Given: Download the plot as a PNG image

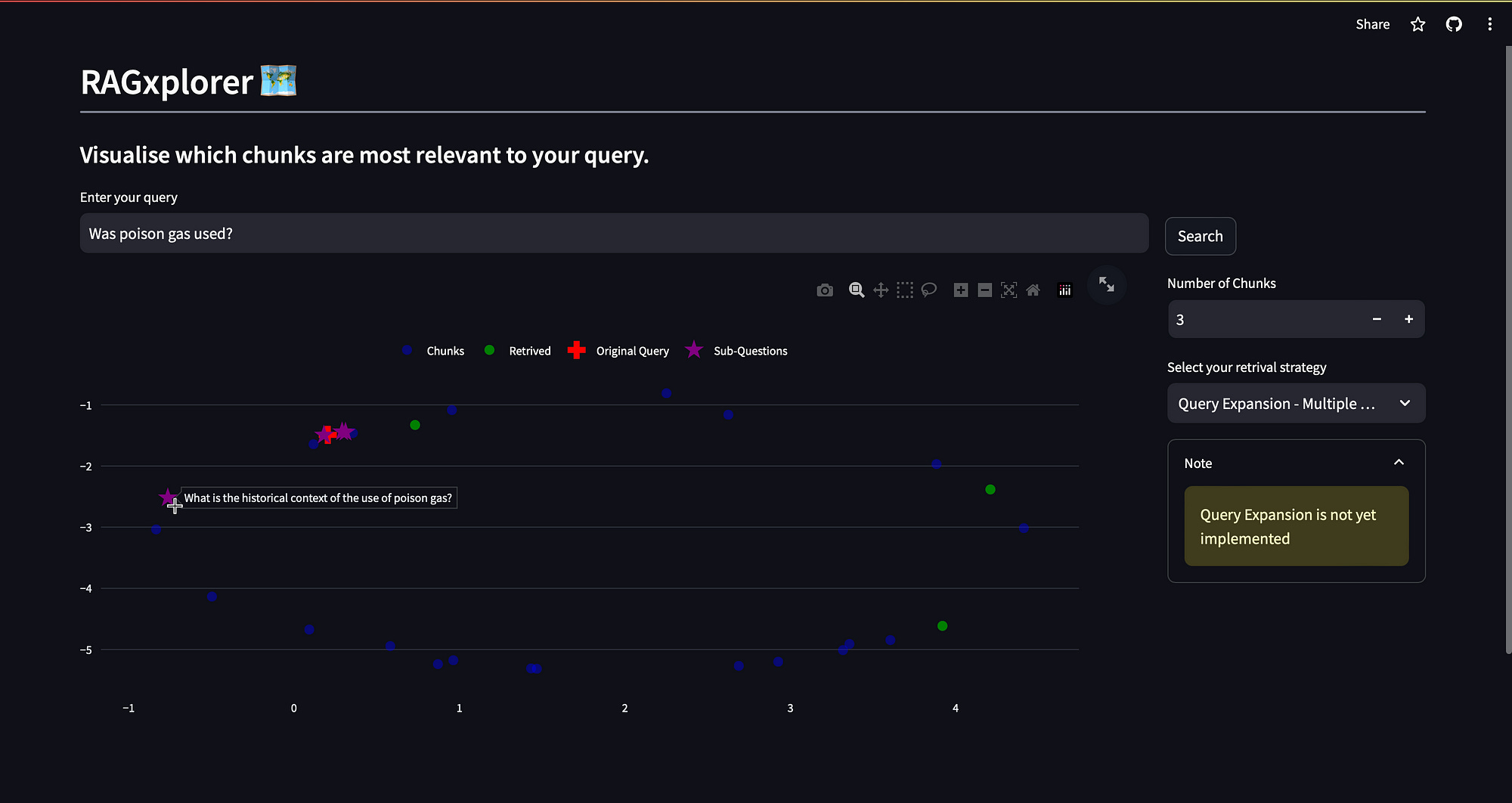Looking at the screenshot, I should pyautogui.click(x=825, y=290).
